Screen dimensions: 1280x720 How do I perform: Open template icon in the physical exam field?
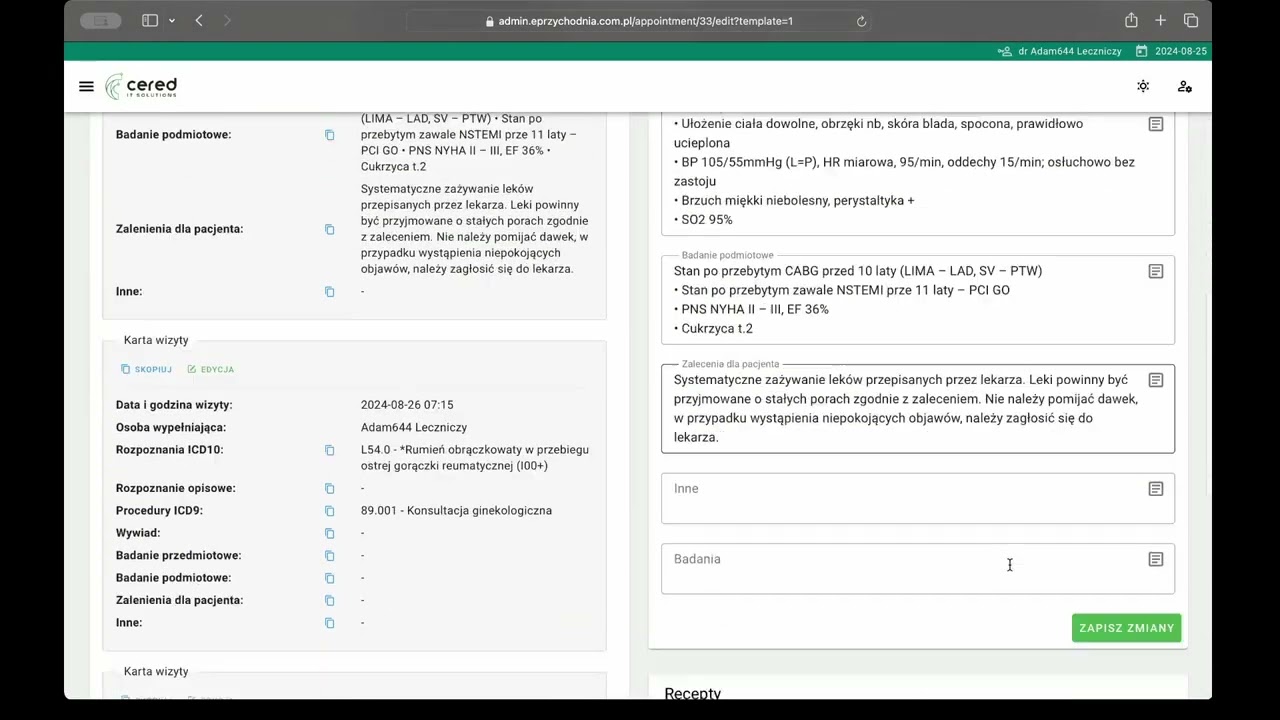(x=1155, y=124)
